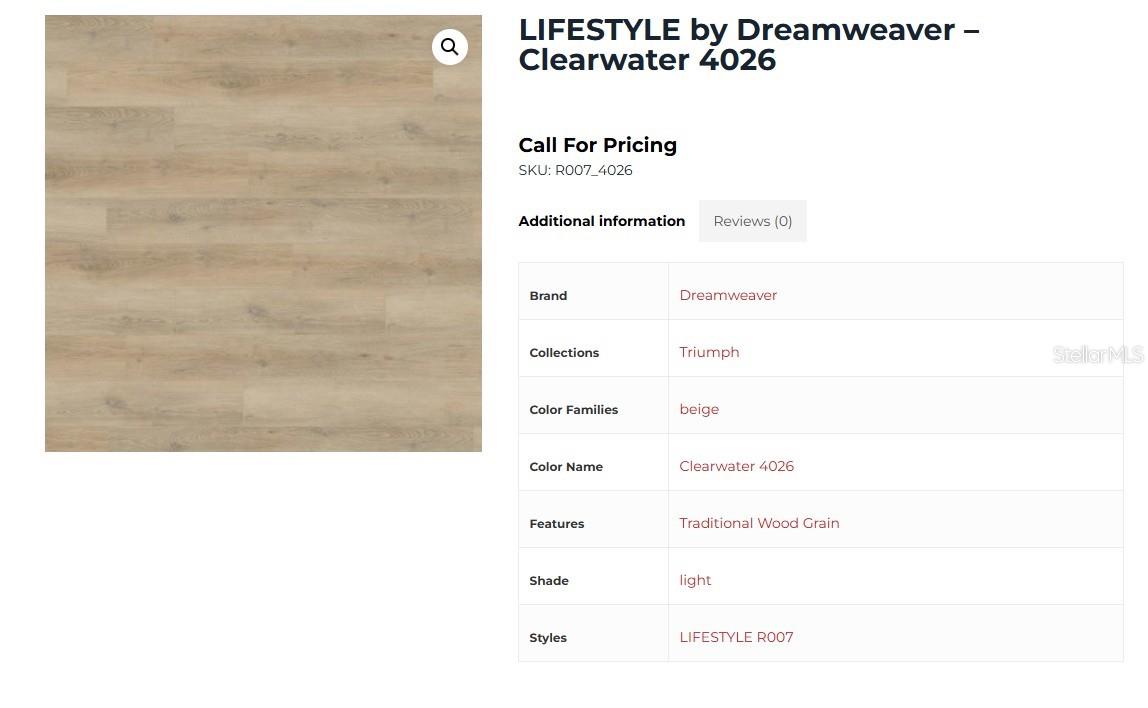Viewport: 1148px width, 708px height.
Task: Click the Call For Pricing text
Action: (597, 145)
